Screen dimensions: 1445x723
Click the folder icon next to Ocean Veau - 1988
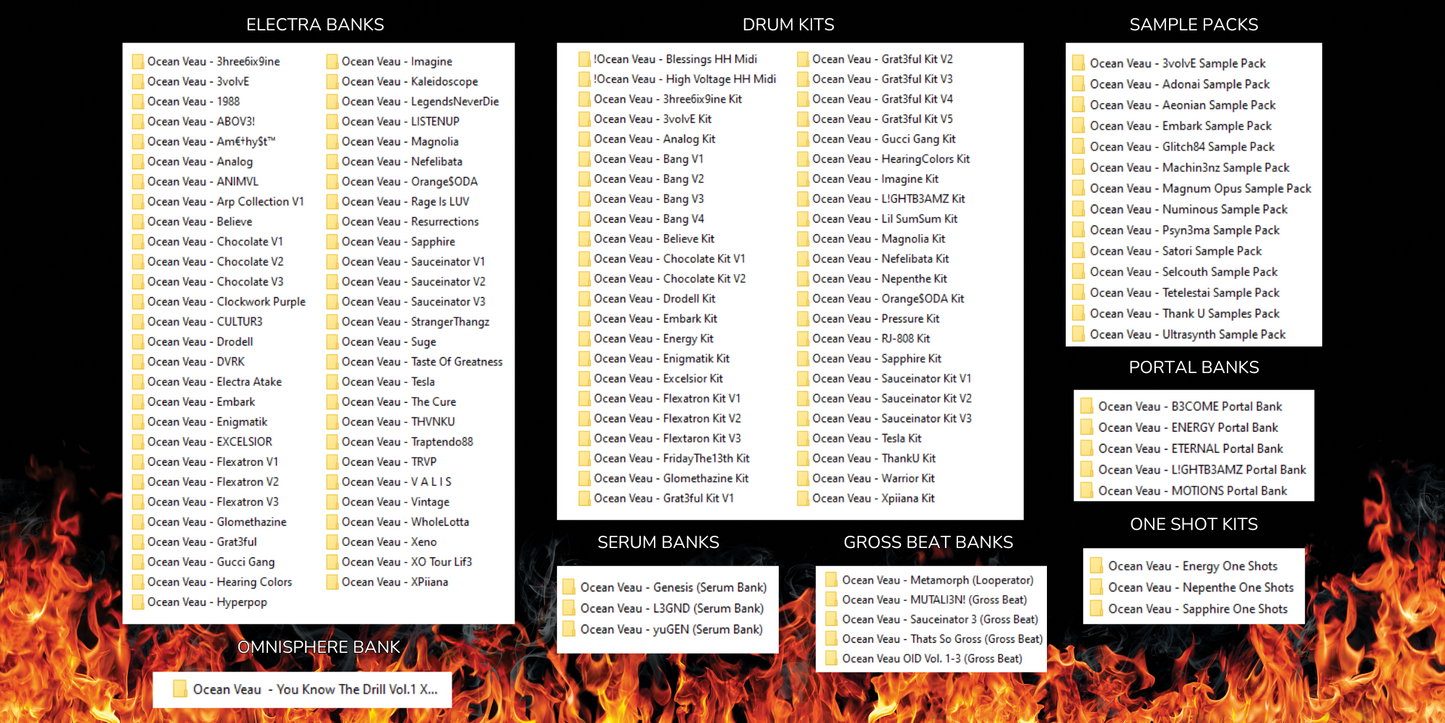(138, 101)
